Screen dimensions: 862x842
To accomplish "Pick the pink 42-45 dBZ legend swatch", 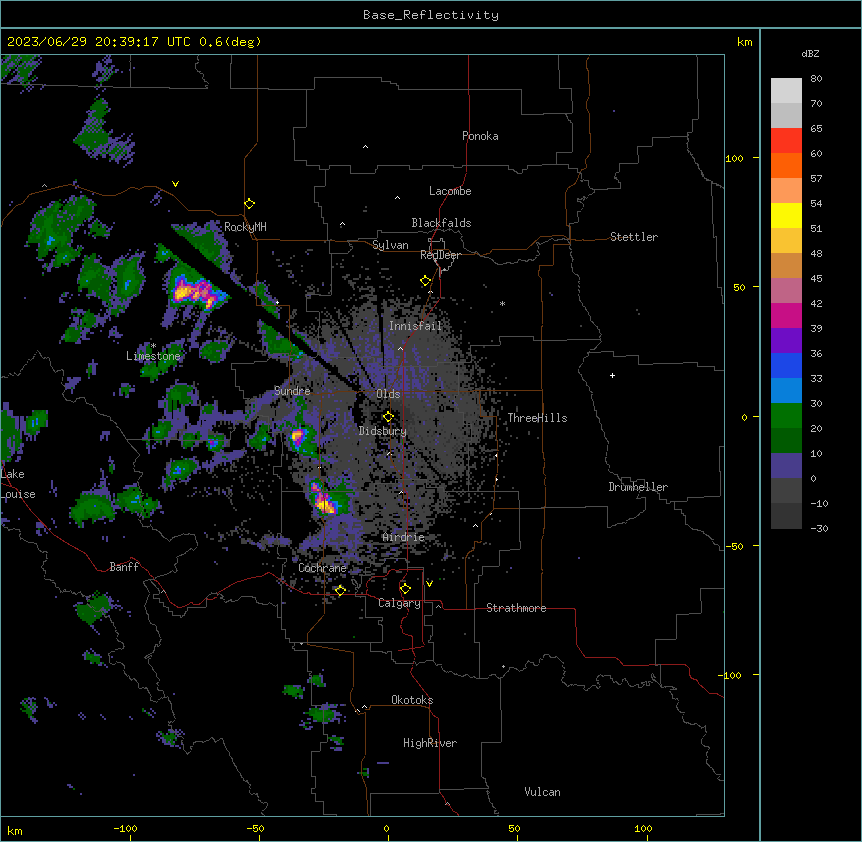I will tap(786, 291).
